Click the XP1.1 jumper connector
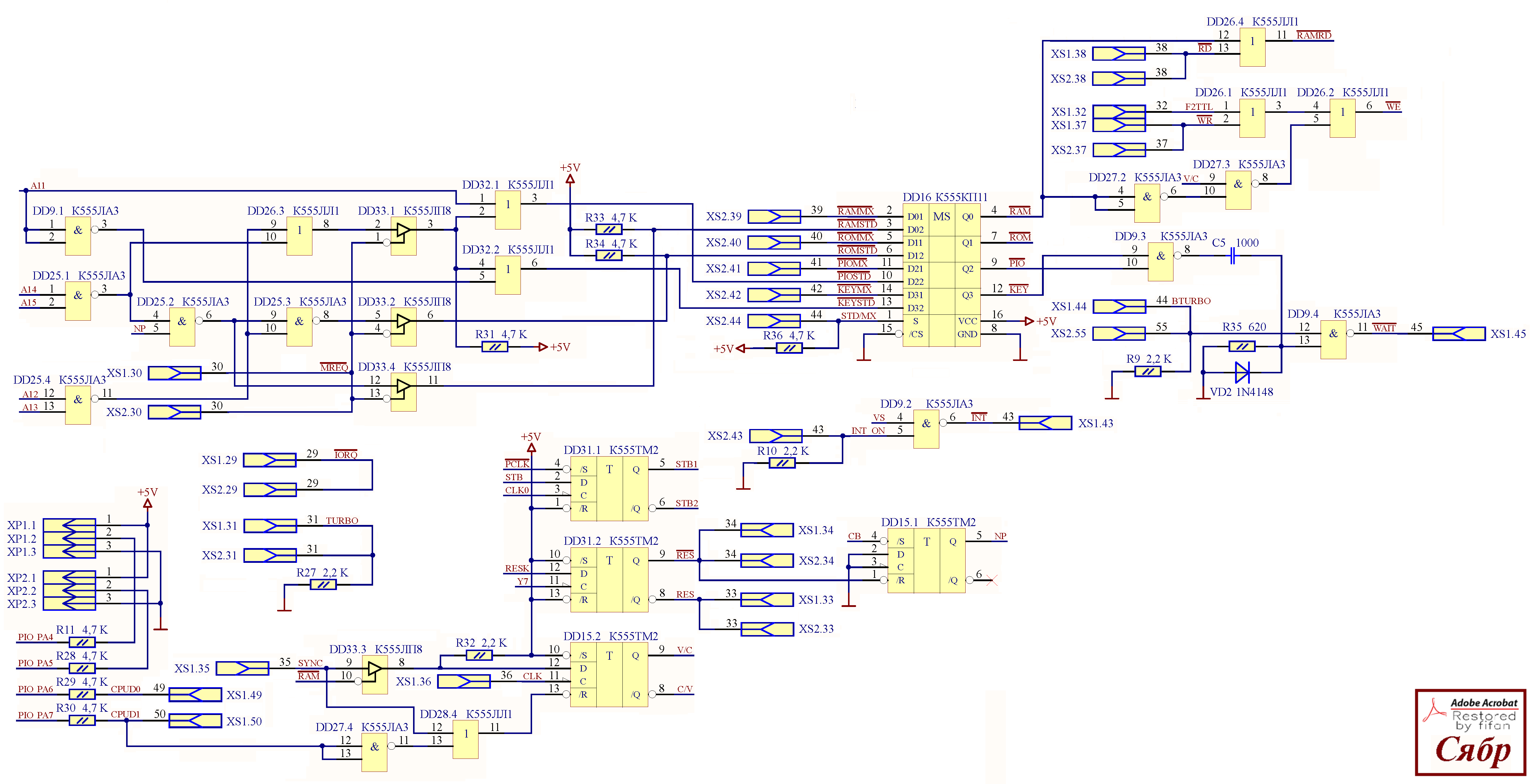 click(x=69, y=526)
